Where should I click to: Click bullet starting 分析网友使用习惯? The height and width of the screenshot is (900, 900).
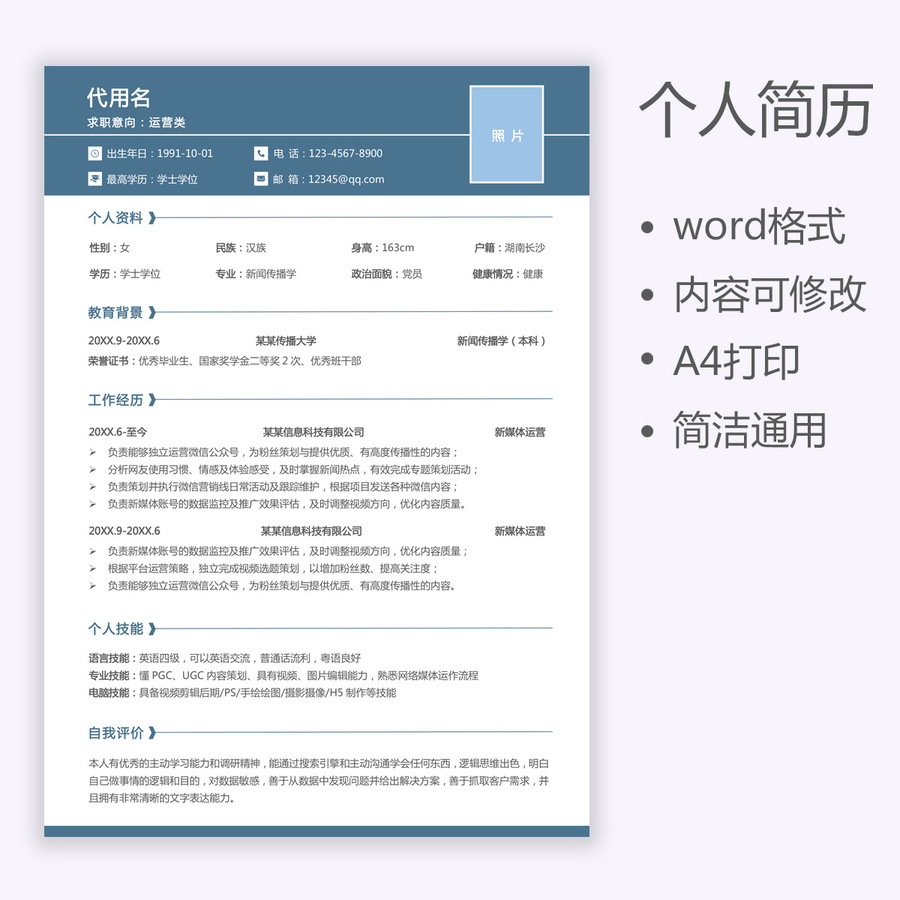(293, 470)
